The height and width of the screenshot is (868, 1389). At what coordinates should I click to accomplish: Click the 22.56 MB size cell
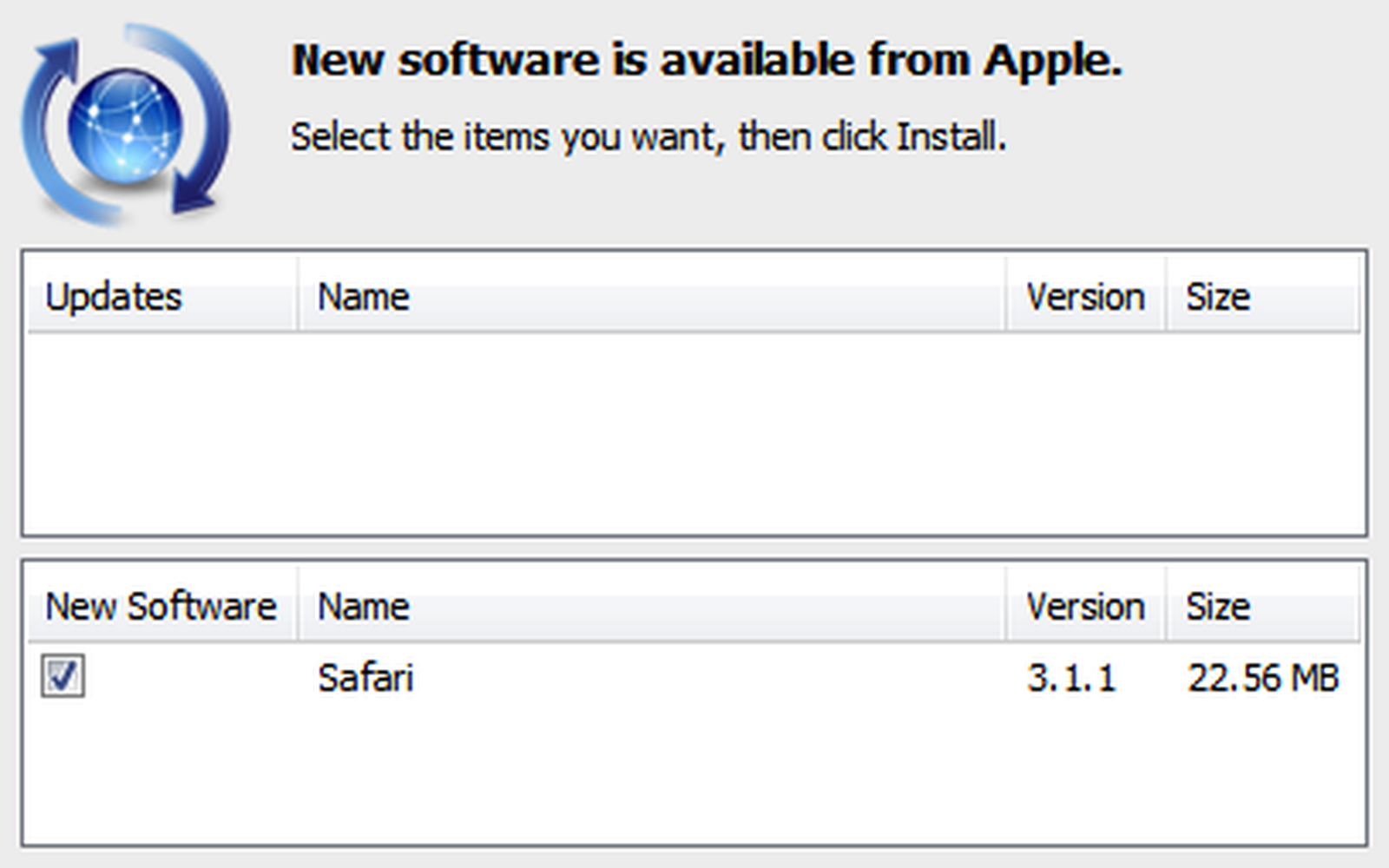[x=1263, y=678]
